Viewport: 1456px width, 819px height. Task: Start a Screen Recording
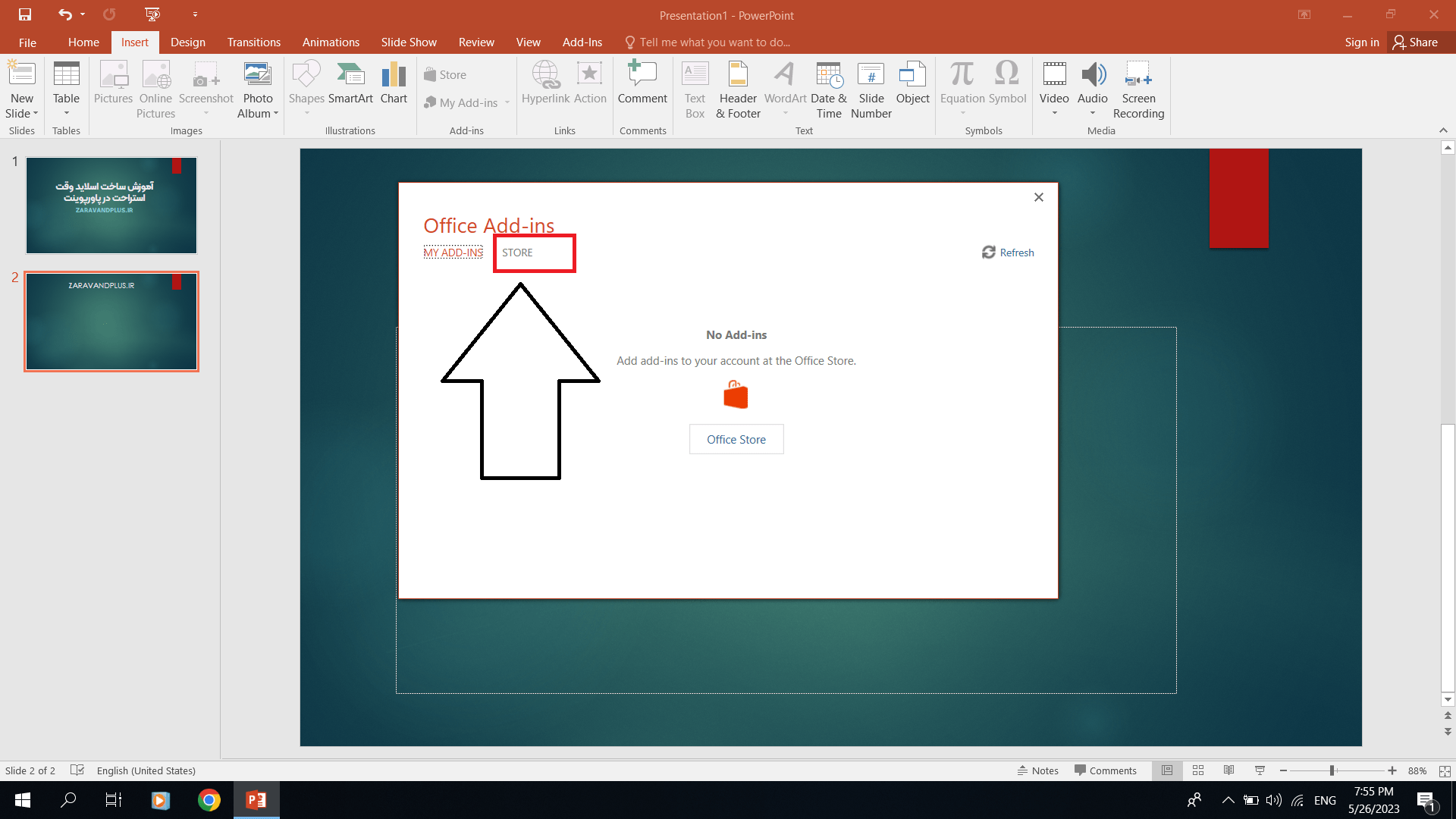(x=1138, y=89)
